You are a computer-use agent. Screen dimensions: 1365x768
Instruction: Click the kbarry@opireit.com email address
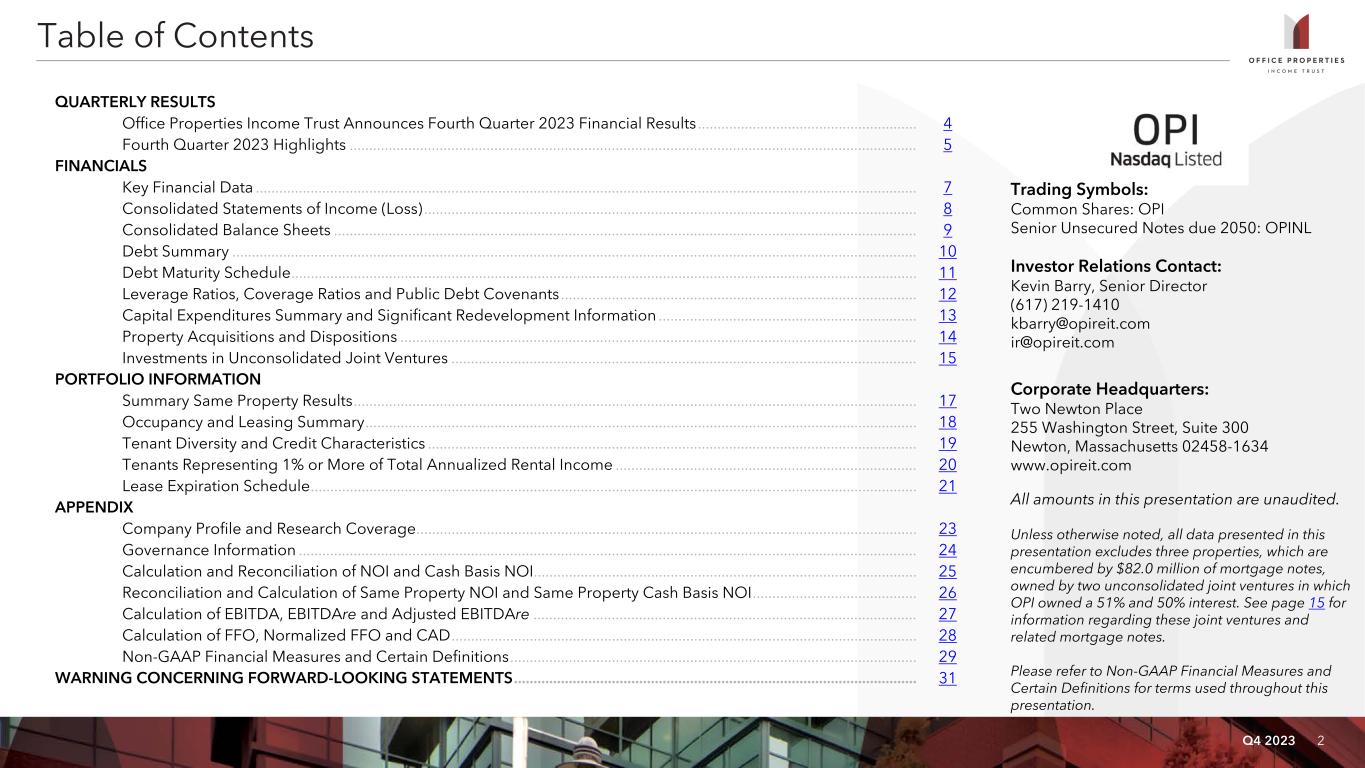point(1080,324)
